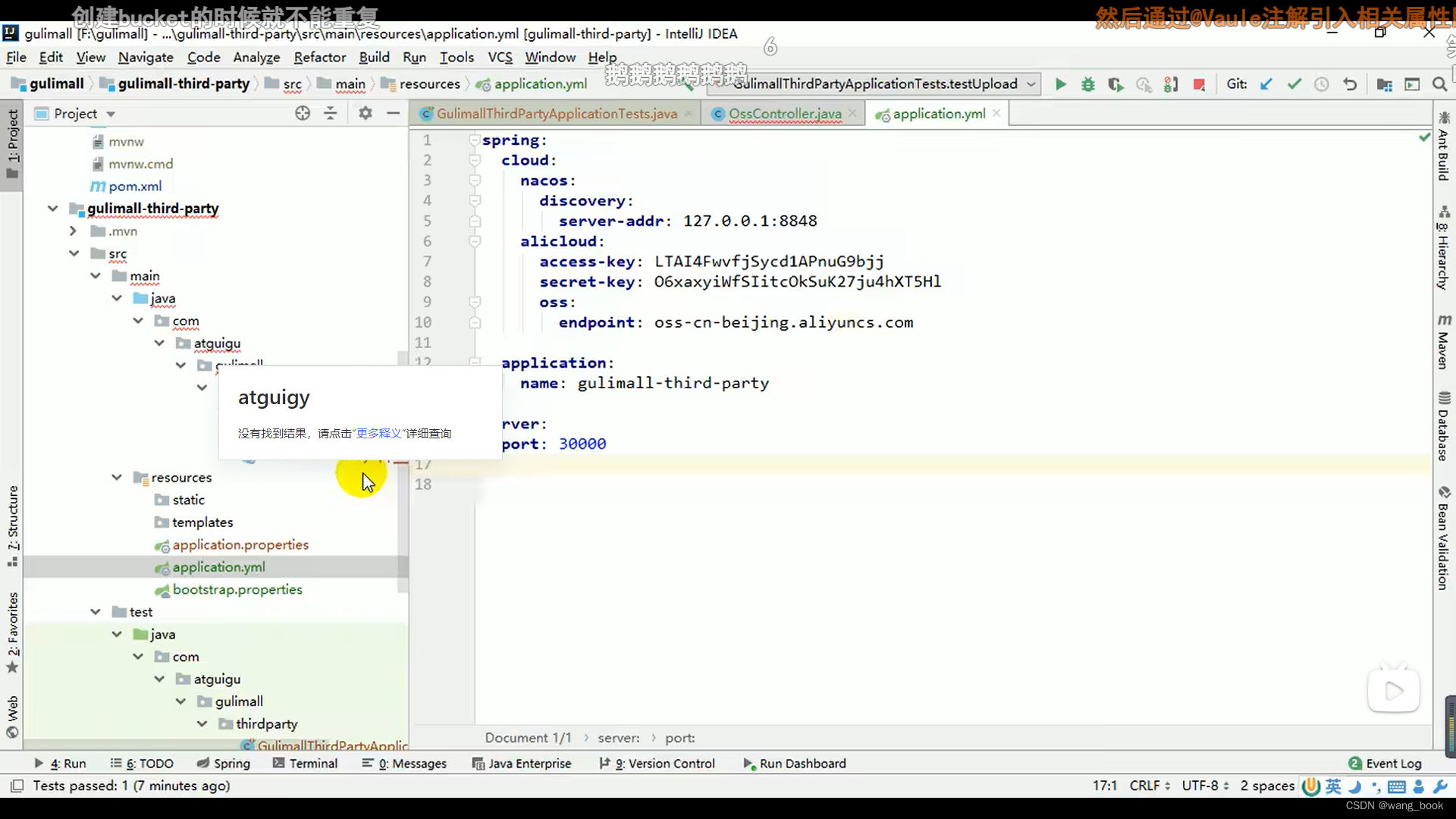Open the Hierarchy side panel
Viewport: 1456px width, 819px height.
point(1443,248)
